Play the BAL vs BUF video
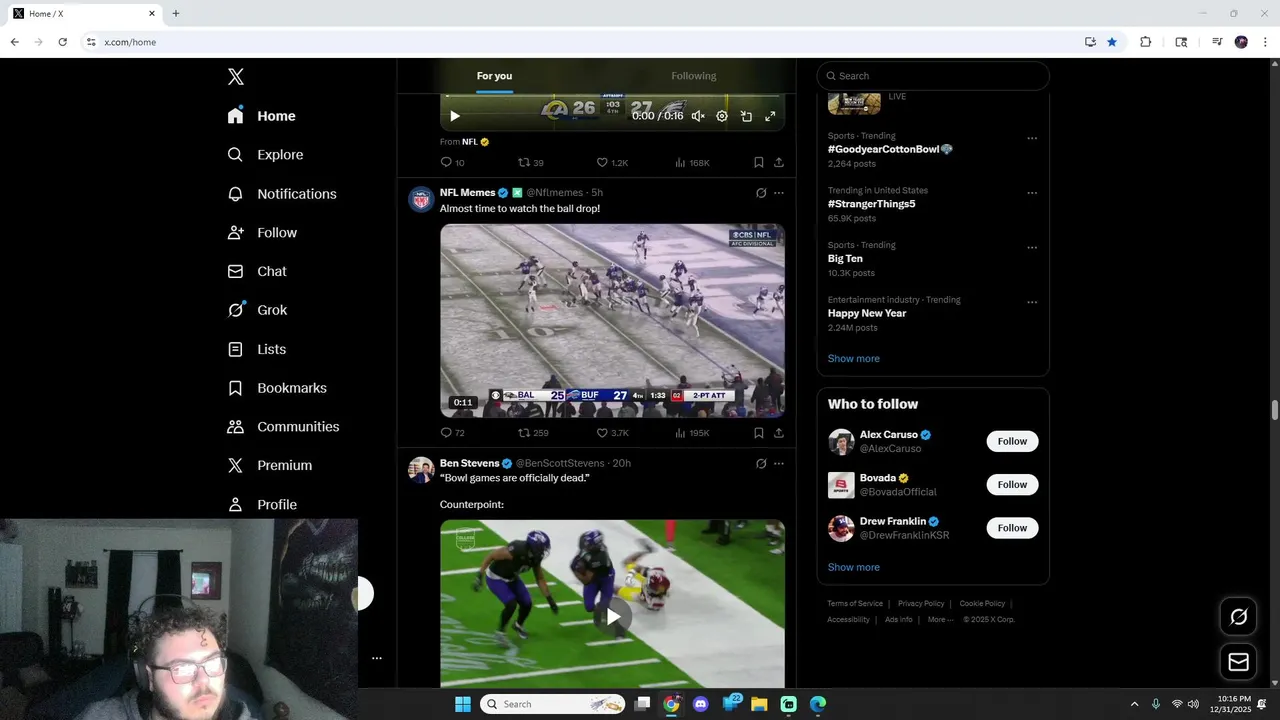Viewport: 1280px width, 720px height. point(612,320)
